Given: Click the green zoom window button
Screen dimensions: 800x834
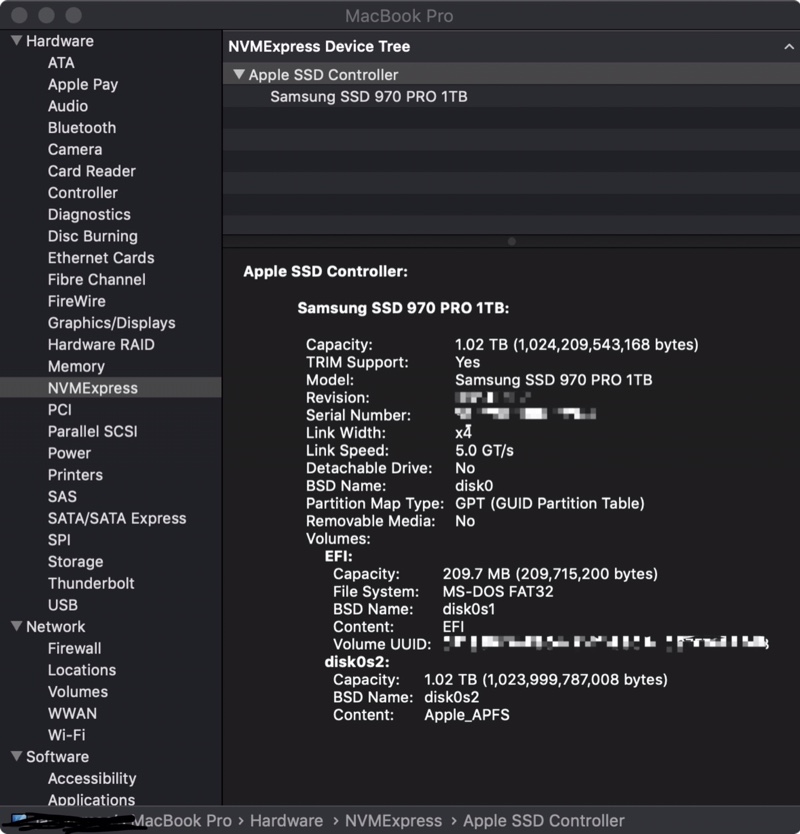Looking at the screenshot, I should [73, 15].
